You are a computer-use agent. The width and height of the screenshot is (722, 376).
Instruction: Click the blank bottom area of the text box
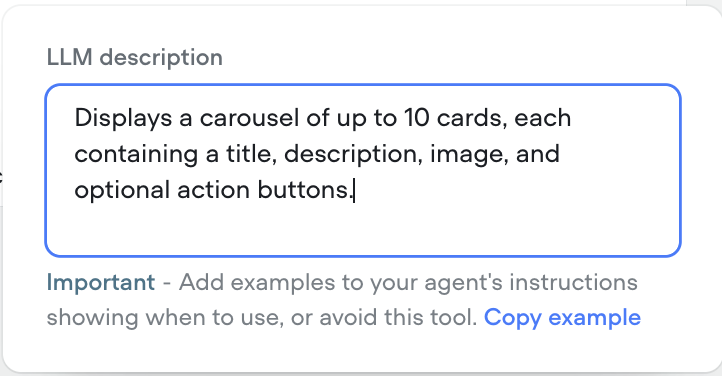[x=363, y=230]
